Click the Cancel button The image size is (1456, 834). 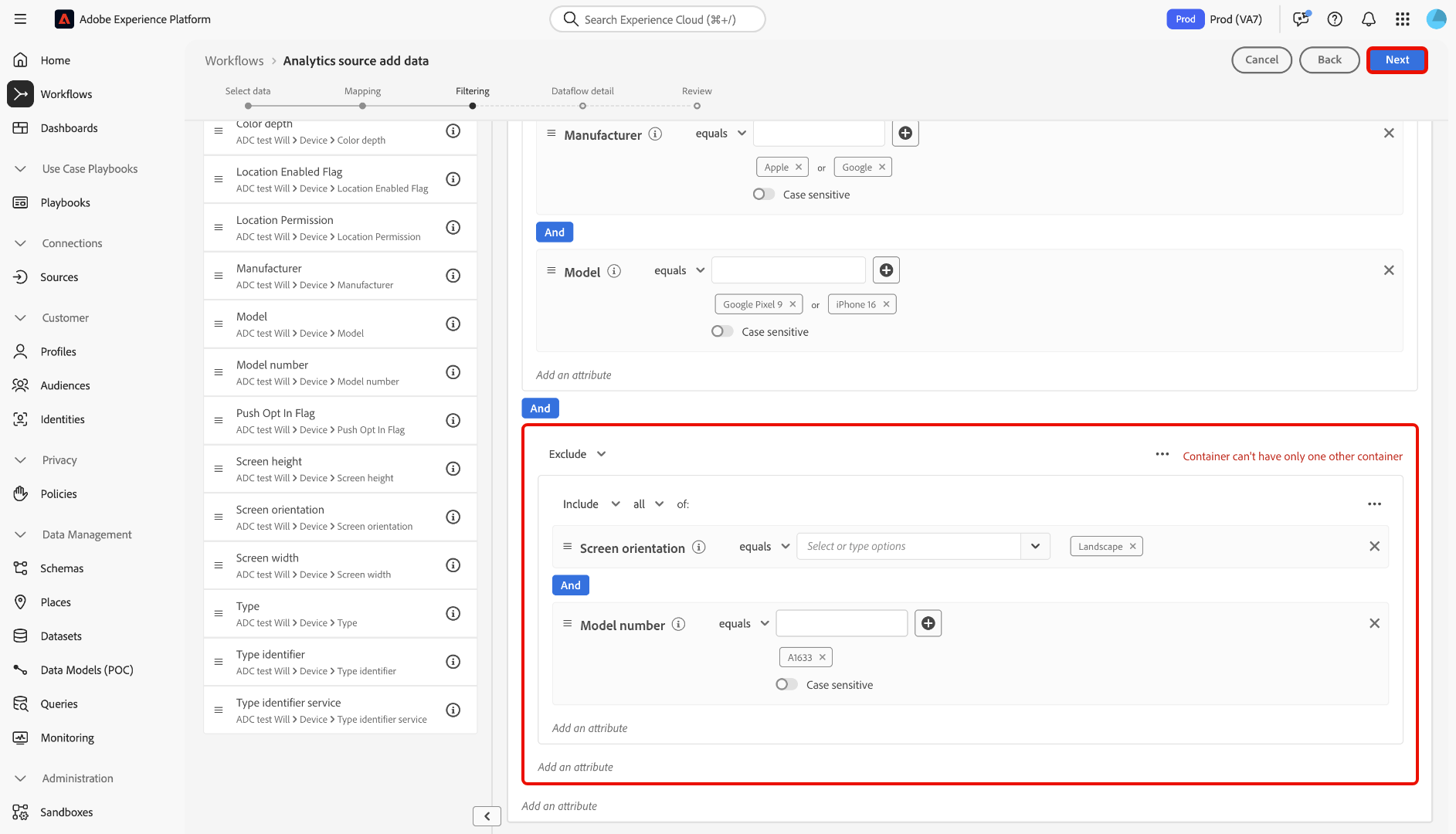[x=1261, y=59]
